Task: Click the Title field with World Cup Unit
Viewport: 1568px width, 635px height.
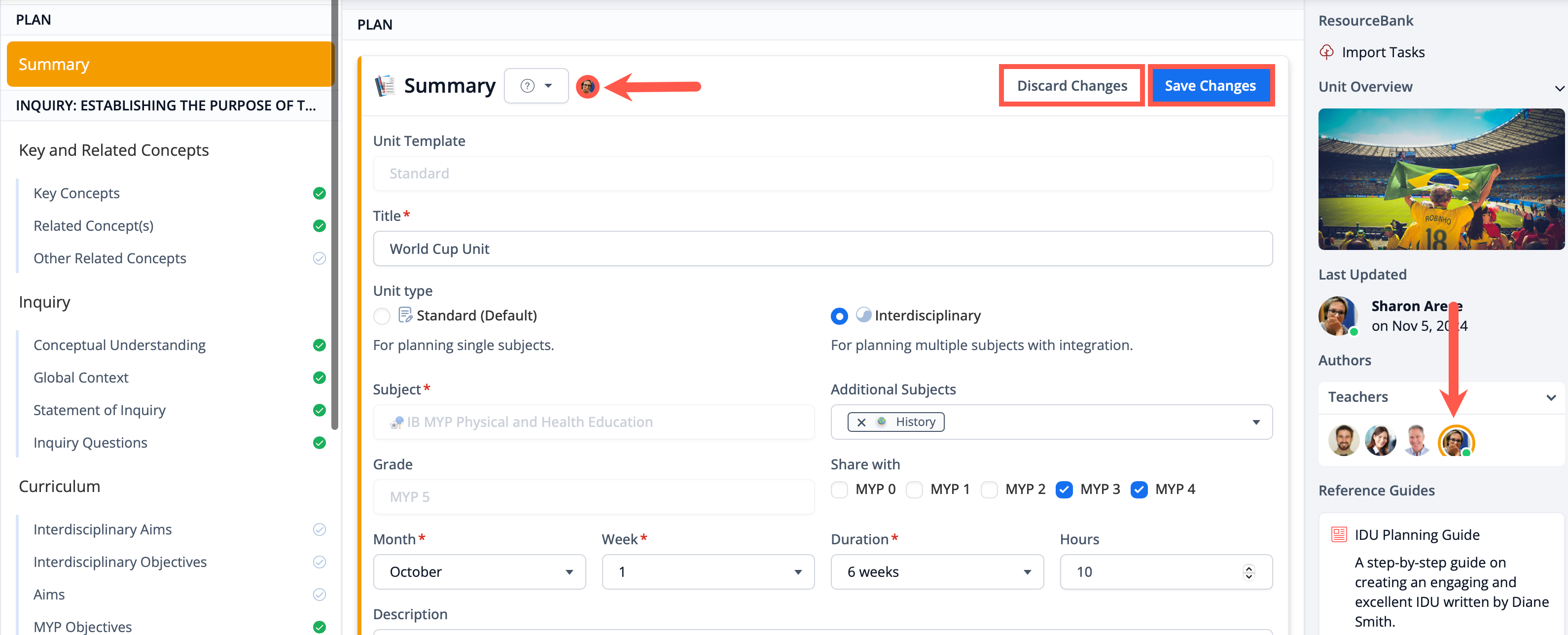Action: (x=822, y=248)
